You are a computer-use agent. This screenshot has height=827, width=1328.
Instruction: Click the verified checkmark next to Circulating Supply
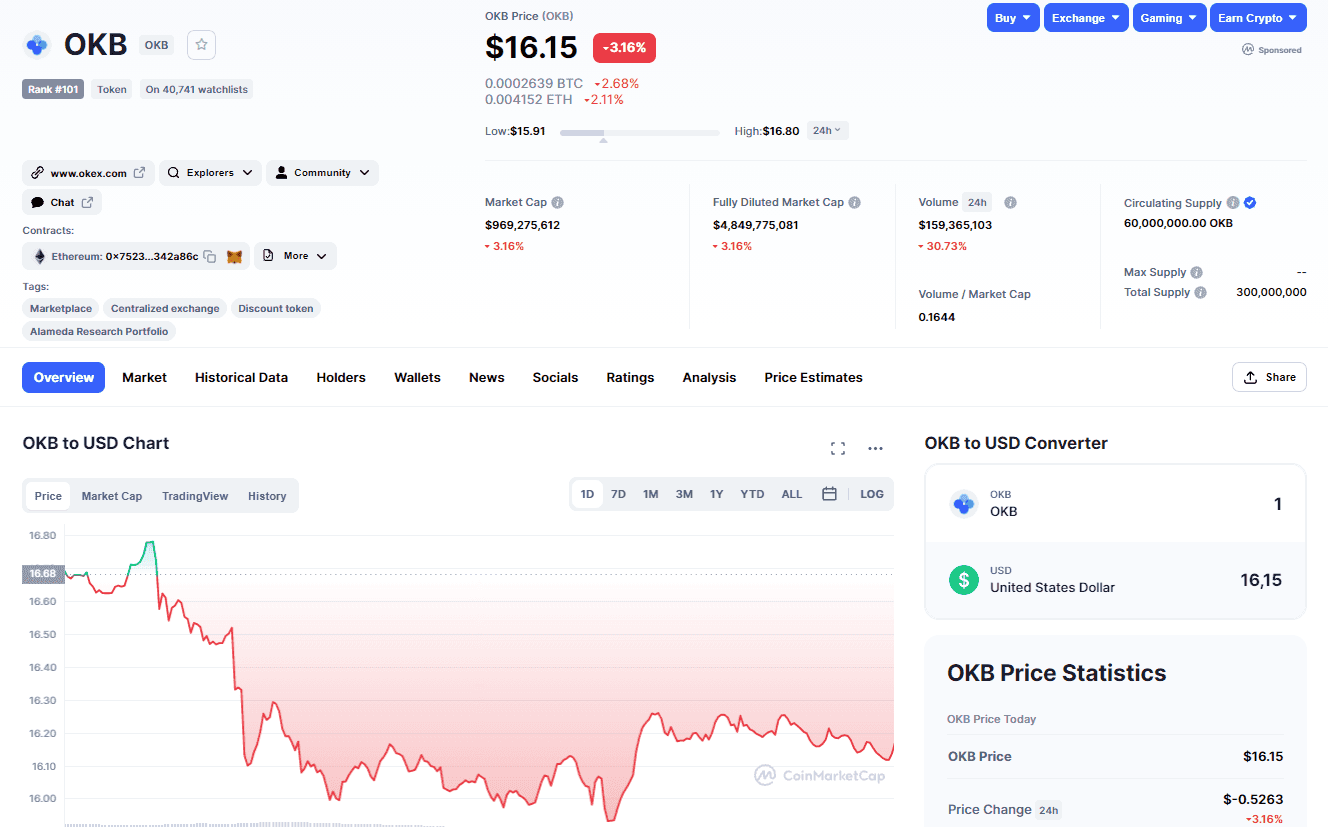tap(1250, 203)
